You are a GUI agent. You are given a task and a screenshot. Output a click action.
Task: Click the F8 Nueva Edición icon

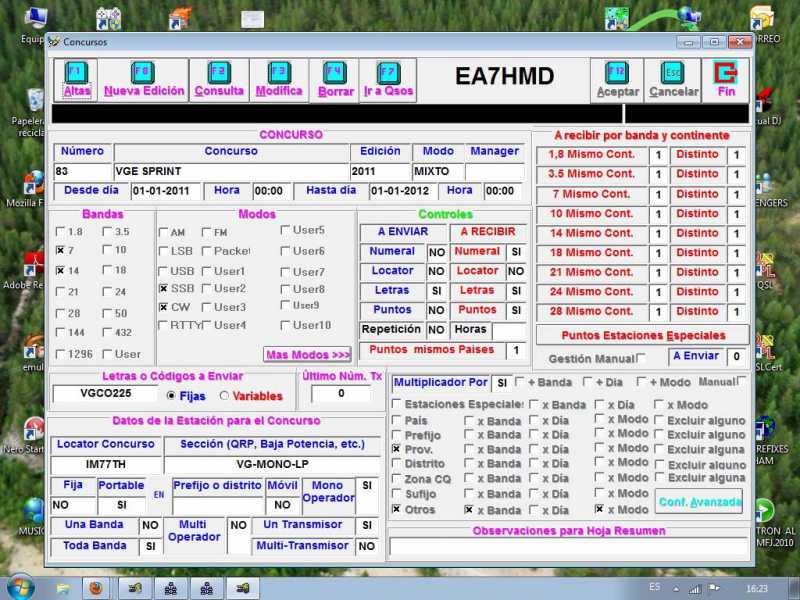143,72
